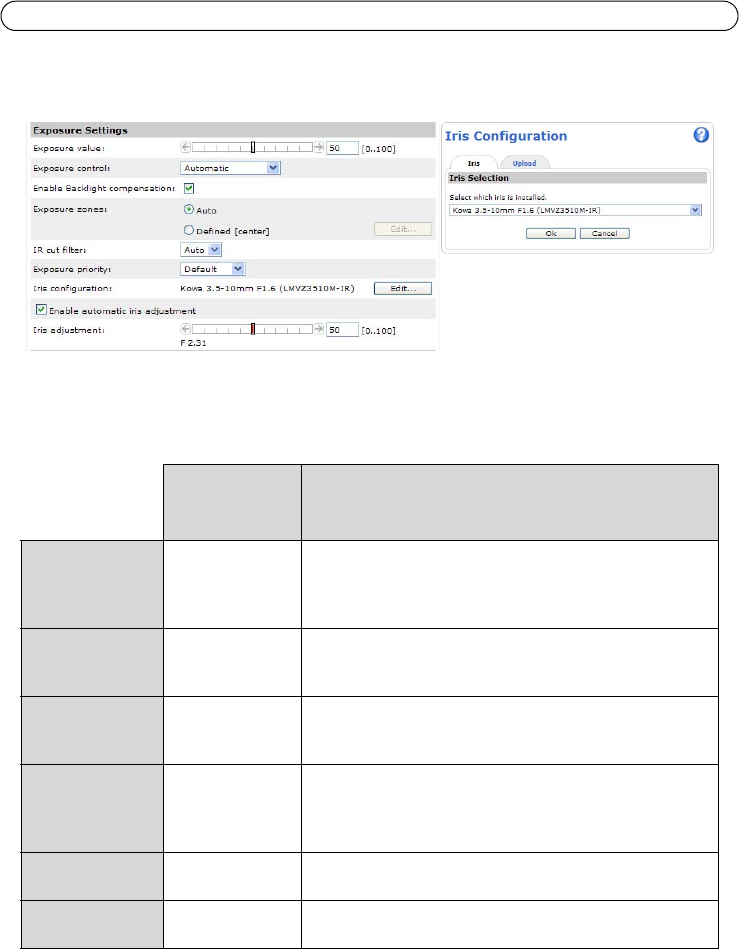This screenshot has width=739, height=949.
Task: Open the Exposure control dropdown
Action: tap(230, 168)
